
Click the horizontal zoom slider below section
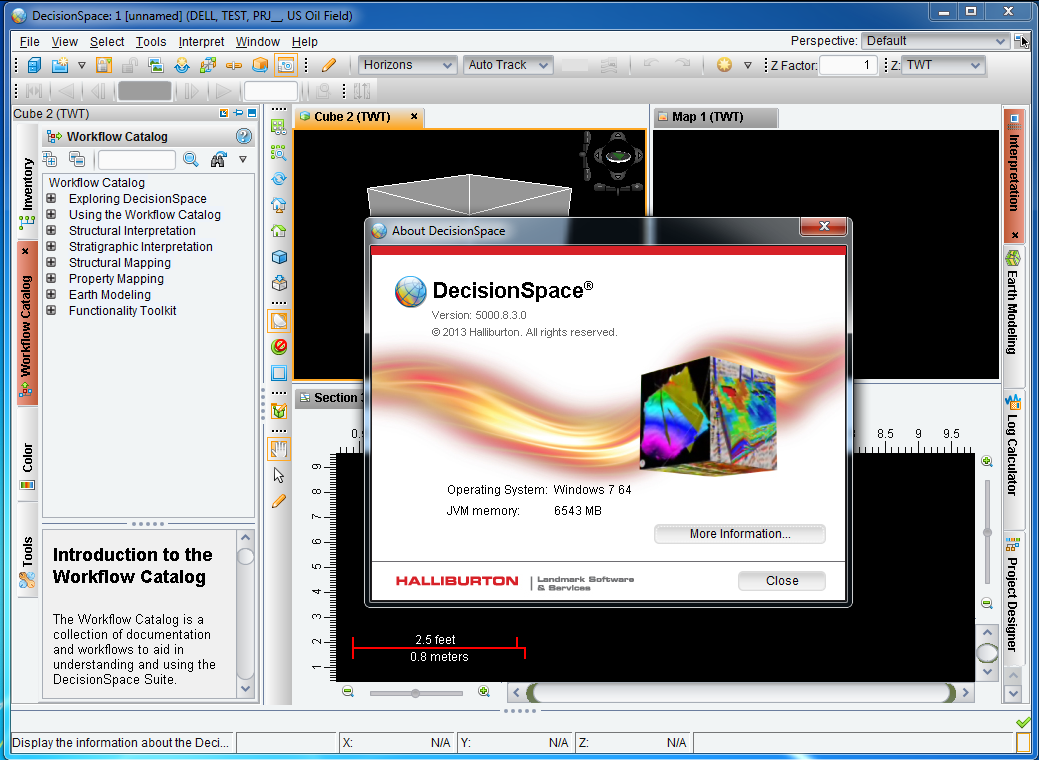415,693
